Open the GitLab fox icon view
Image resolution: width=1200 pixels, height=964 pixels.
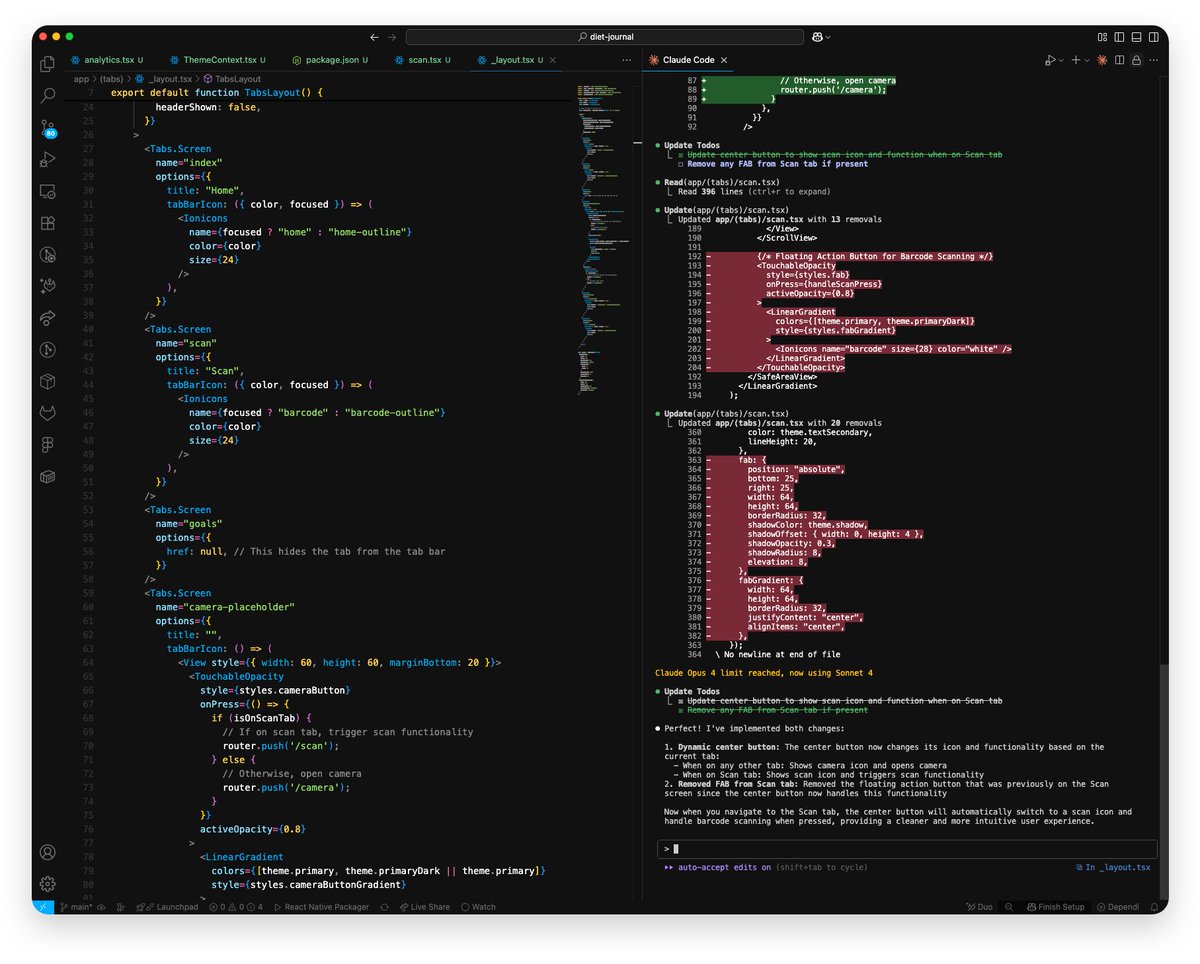click(47, 413)
